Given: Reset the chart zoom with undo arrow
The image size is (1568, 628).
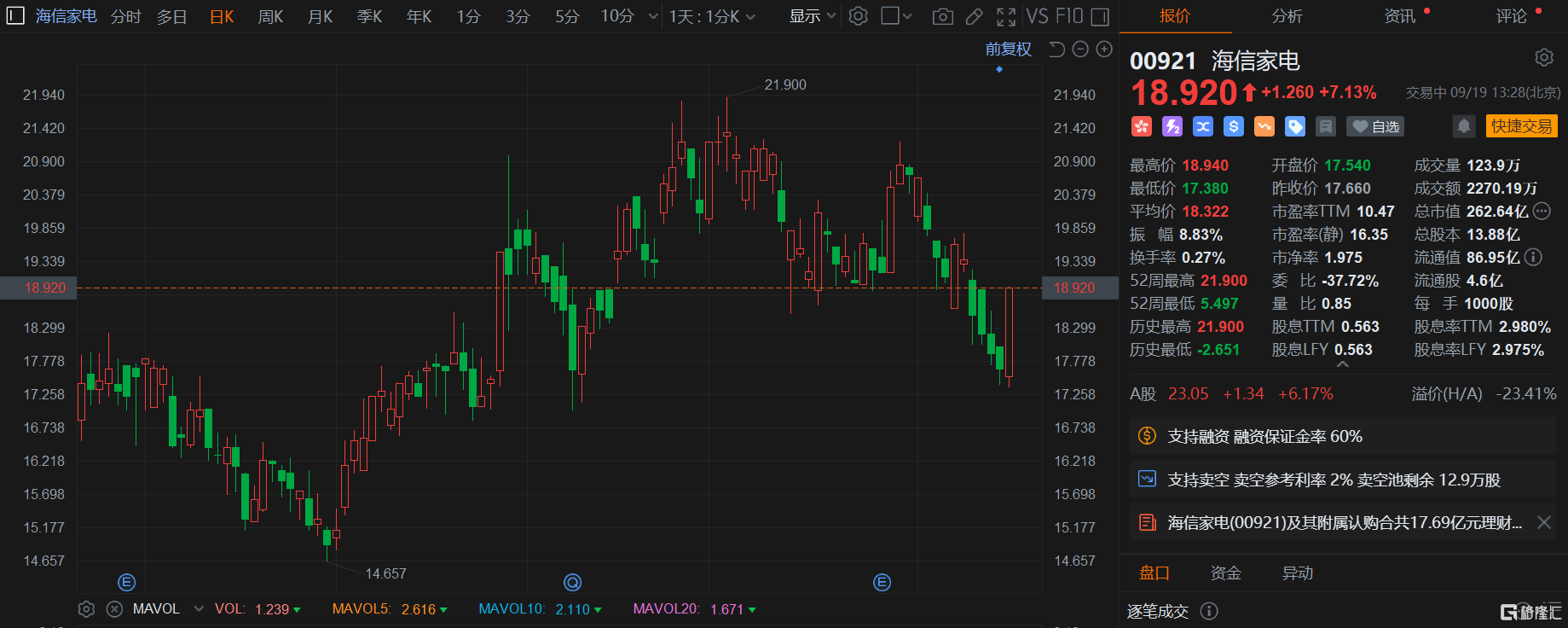Looking at the screenshot, I should click(x=1056, y=49).
